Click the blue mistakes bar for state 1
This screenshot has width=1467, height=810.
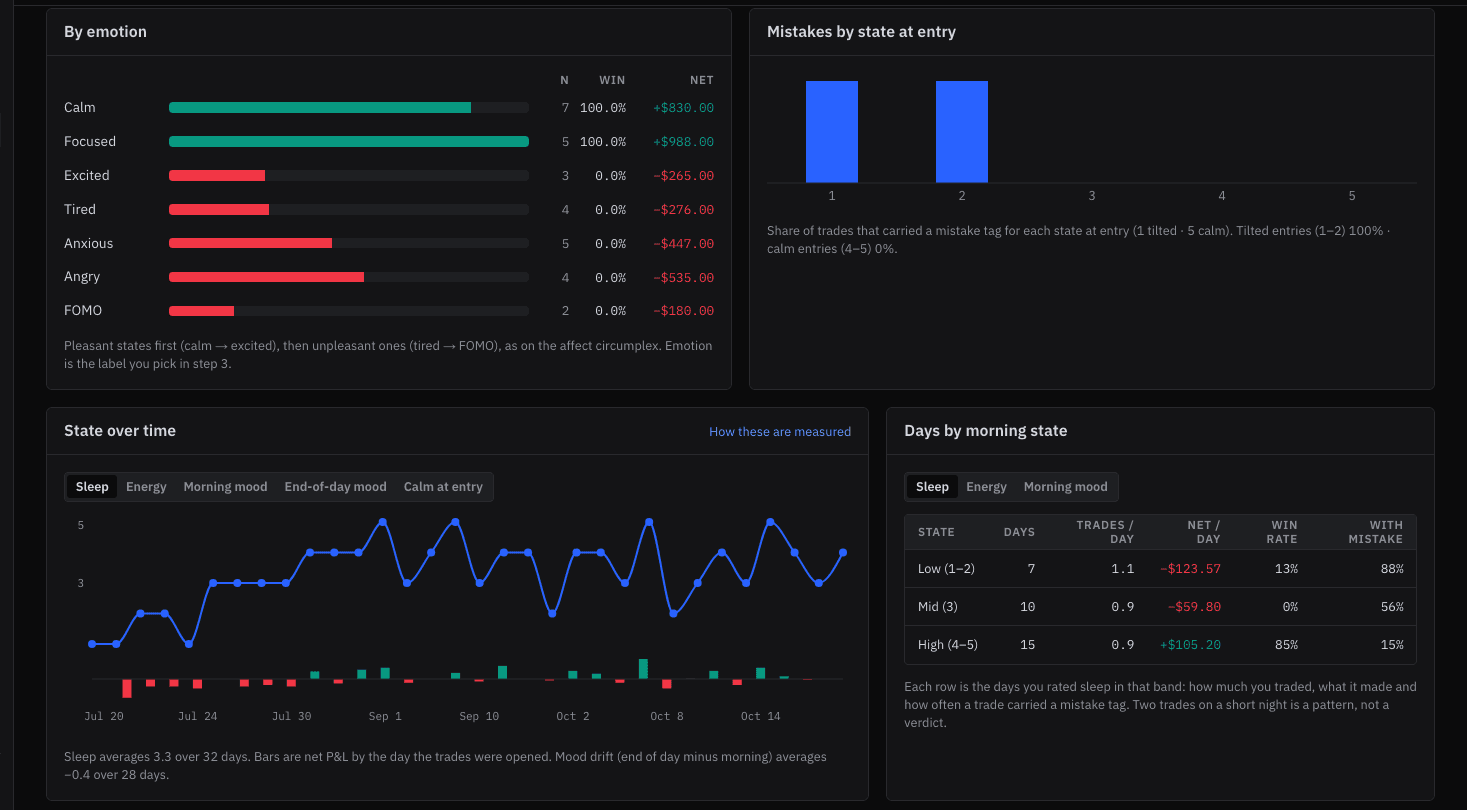click(832, 132)
